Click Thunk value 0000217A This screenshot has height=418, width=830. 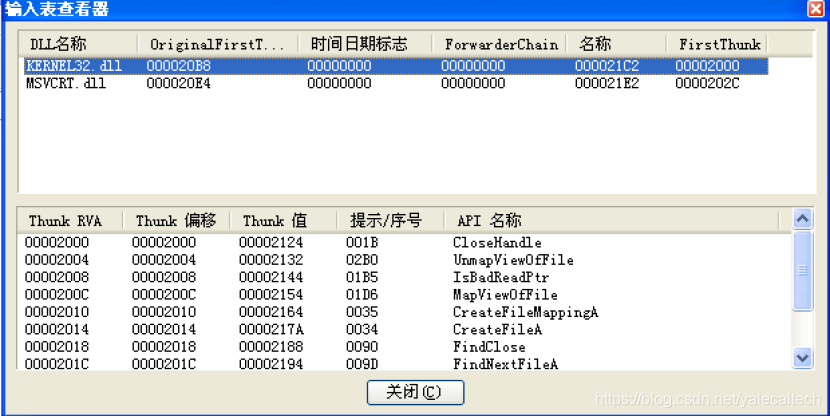(x=271, y=330)
